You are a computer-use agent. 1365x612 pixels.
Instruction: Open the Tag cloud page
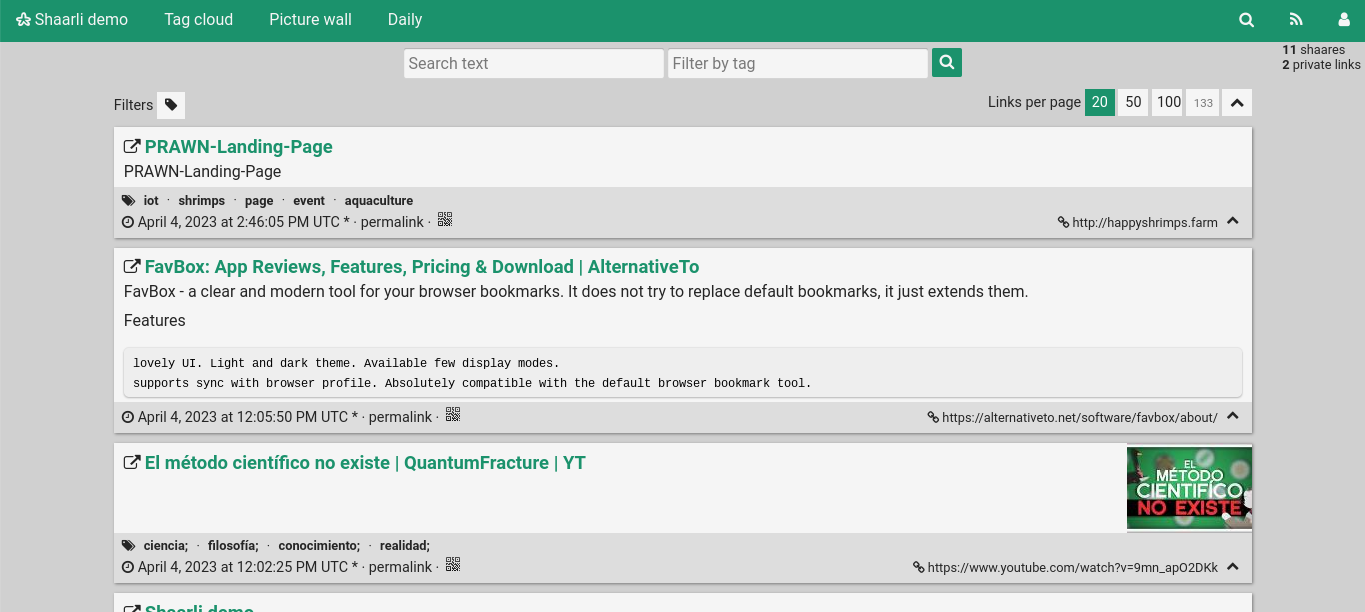[x=198, y=19]
